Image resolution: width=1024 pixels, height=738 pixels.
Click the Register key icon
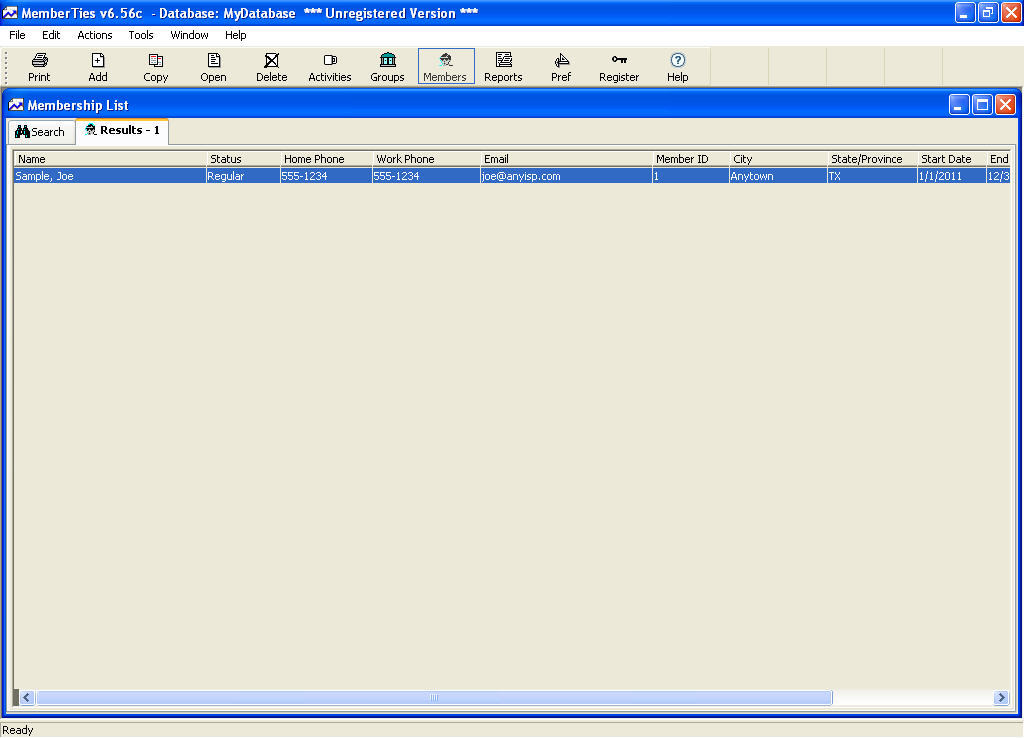click(619, 67)
